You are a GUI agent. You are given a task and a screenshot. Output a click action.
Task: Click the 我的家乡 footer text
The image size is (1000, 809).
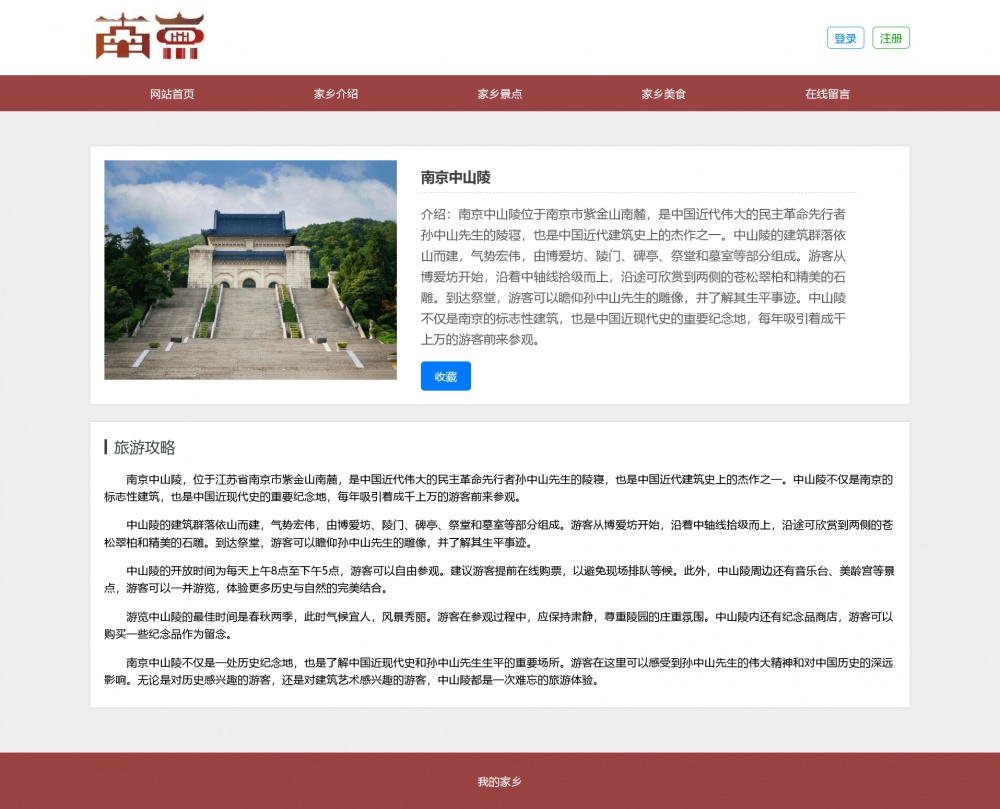click(x=500, y=781)
